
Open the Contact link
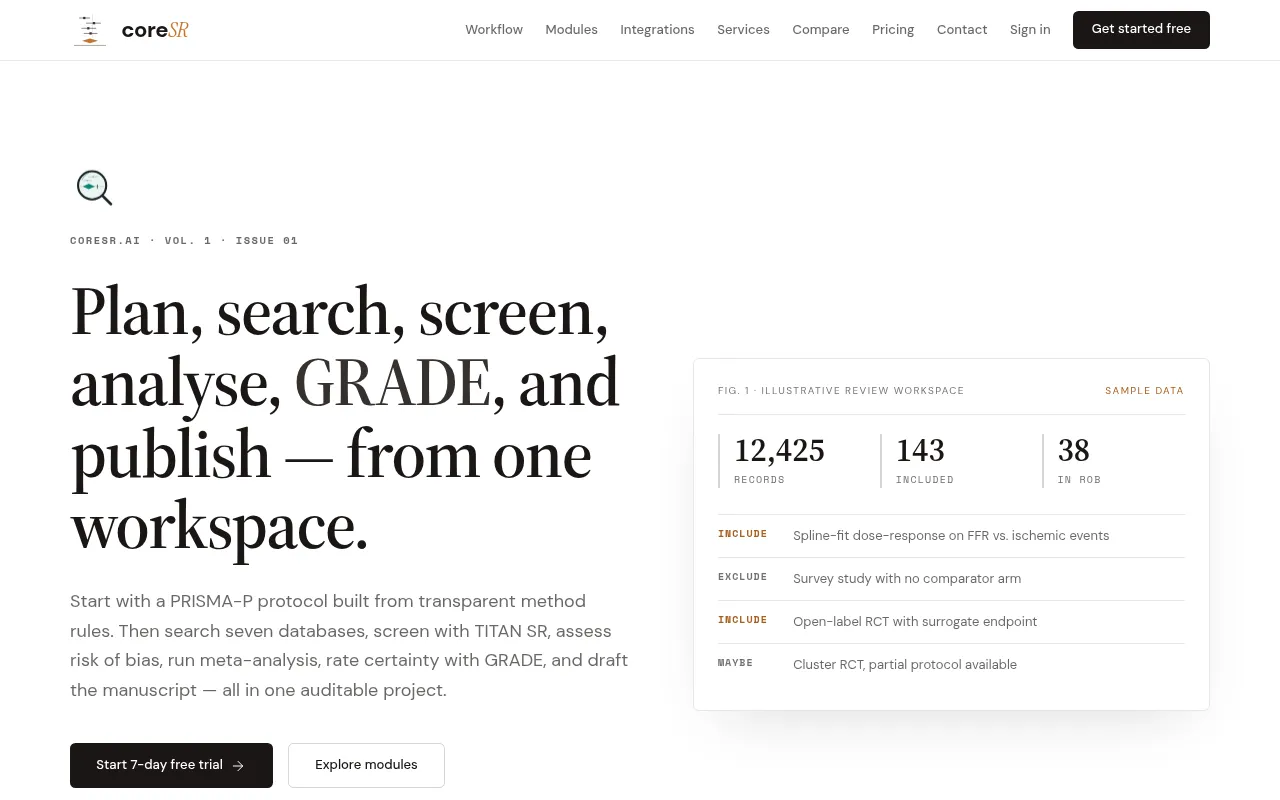tap(962, 30)
